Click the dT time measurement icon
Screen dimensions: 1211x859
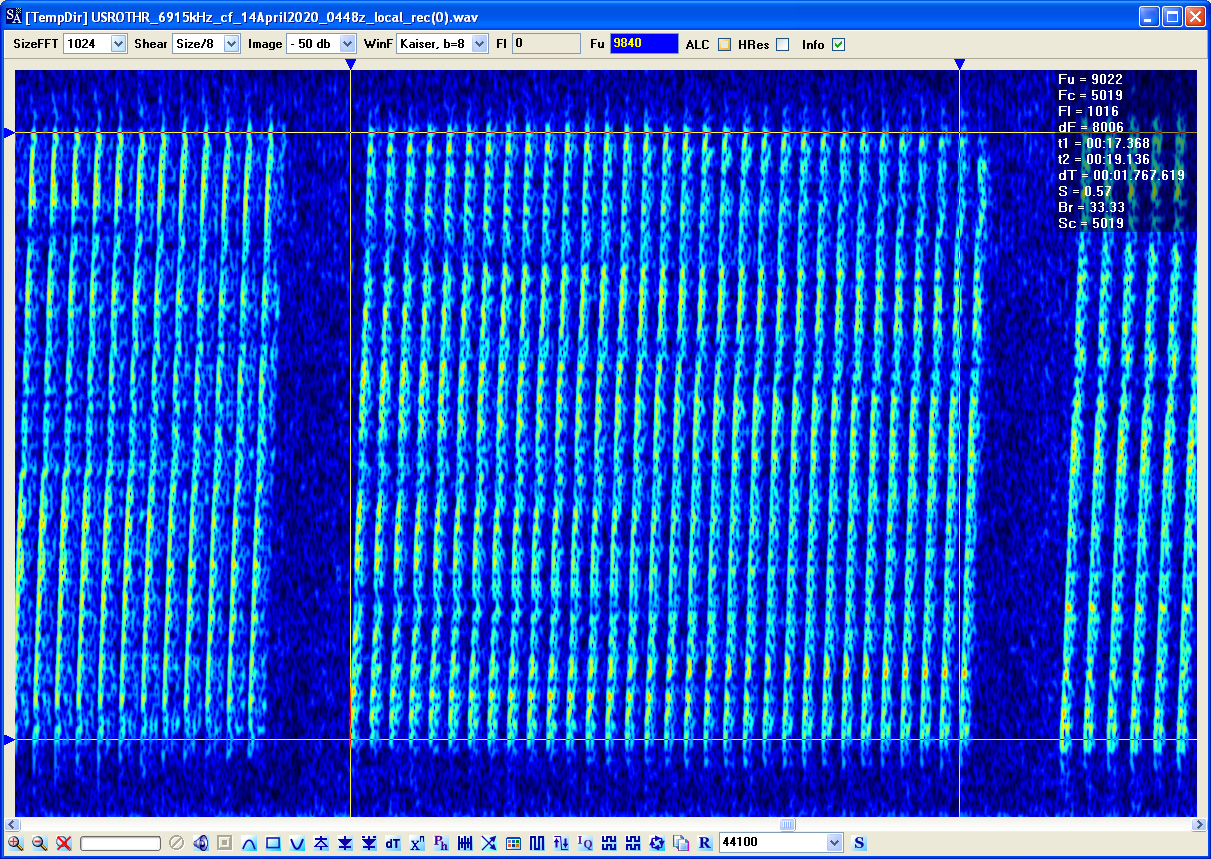[x=393, y=843]
